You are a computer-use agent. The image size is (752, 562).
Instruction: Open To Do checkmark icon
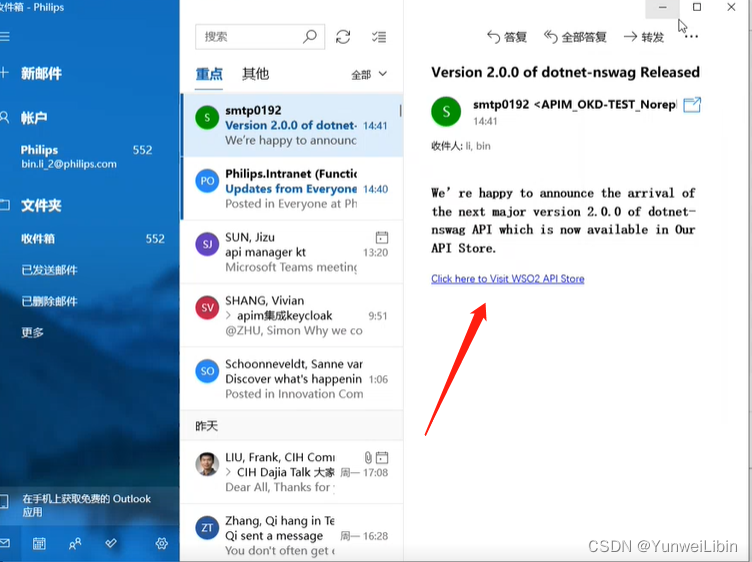click(x=111, y=543)
